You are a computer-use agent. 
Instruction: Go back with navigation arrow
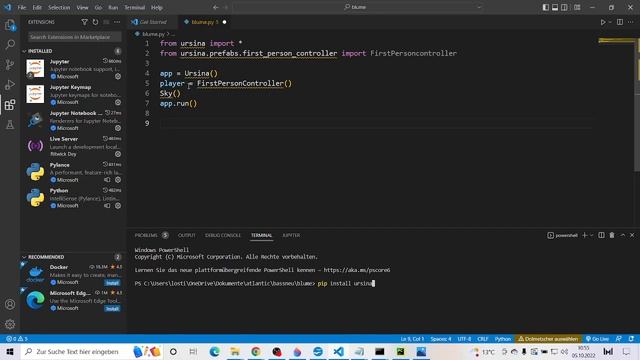(216, 7)
